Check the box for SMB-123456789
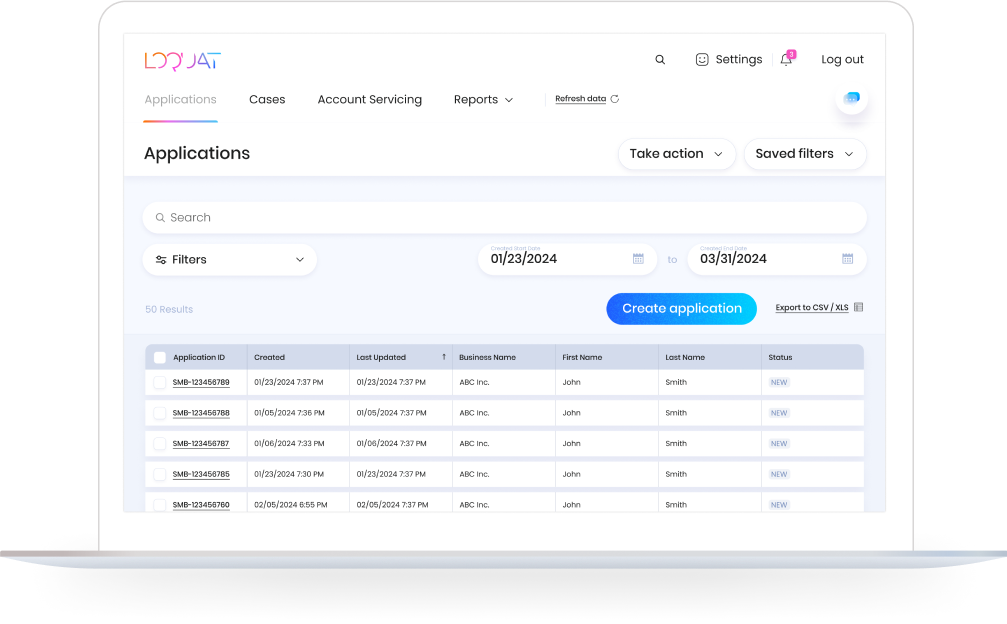 [x=160, y=383]
